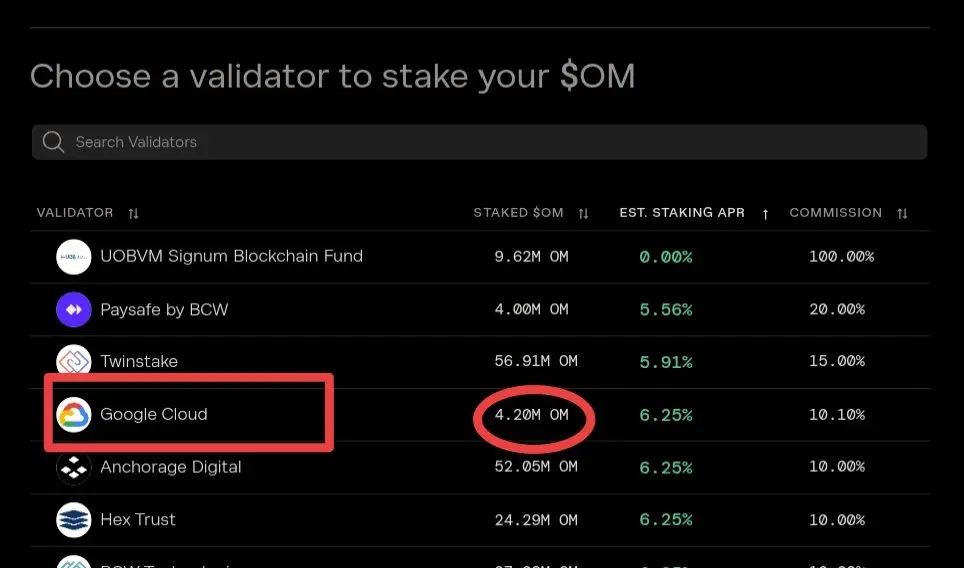Sort by Staked $OM column arrows
This screenshot has width=964, height=568.
coord(583,213)
